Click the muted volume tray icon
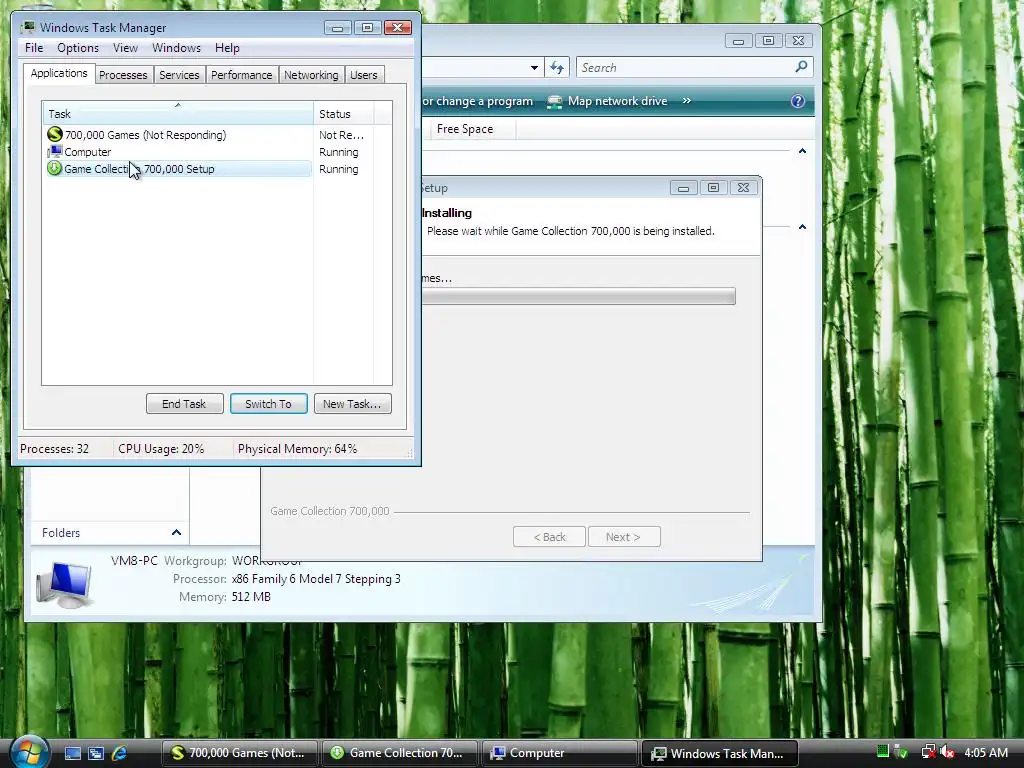 pyautogui.click(x=948, y=752)
